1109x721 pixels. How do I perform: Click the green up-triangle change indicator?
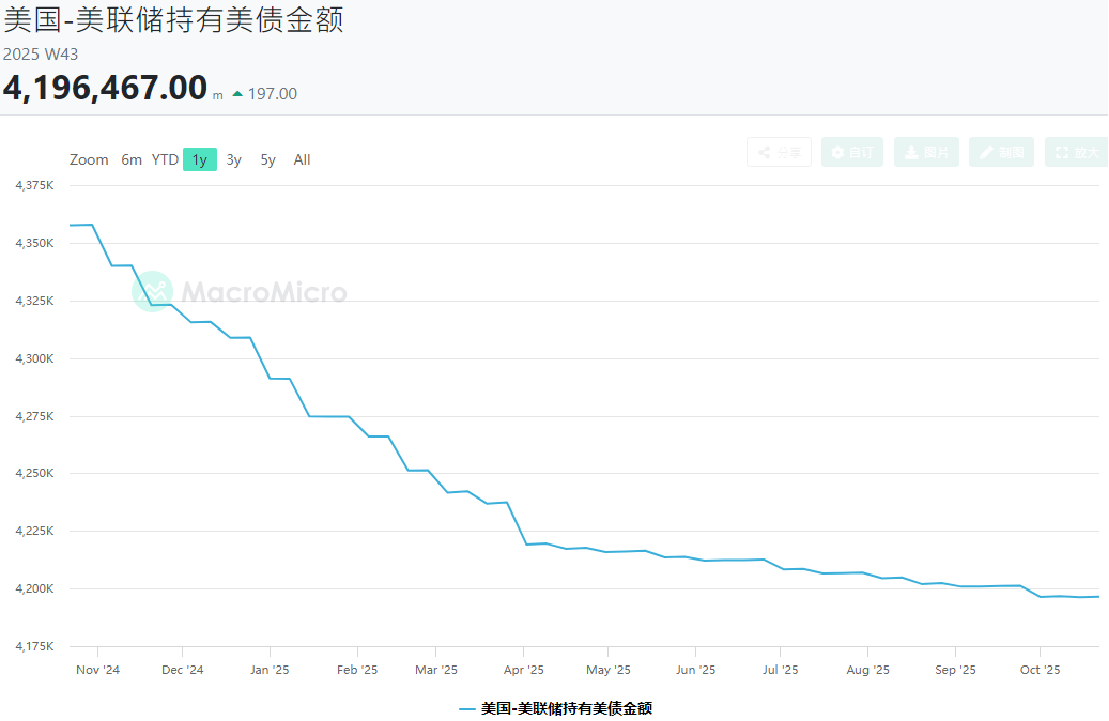(237, 94)
